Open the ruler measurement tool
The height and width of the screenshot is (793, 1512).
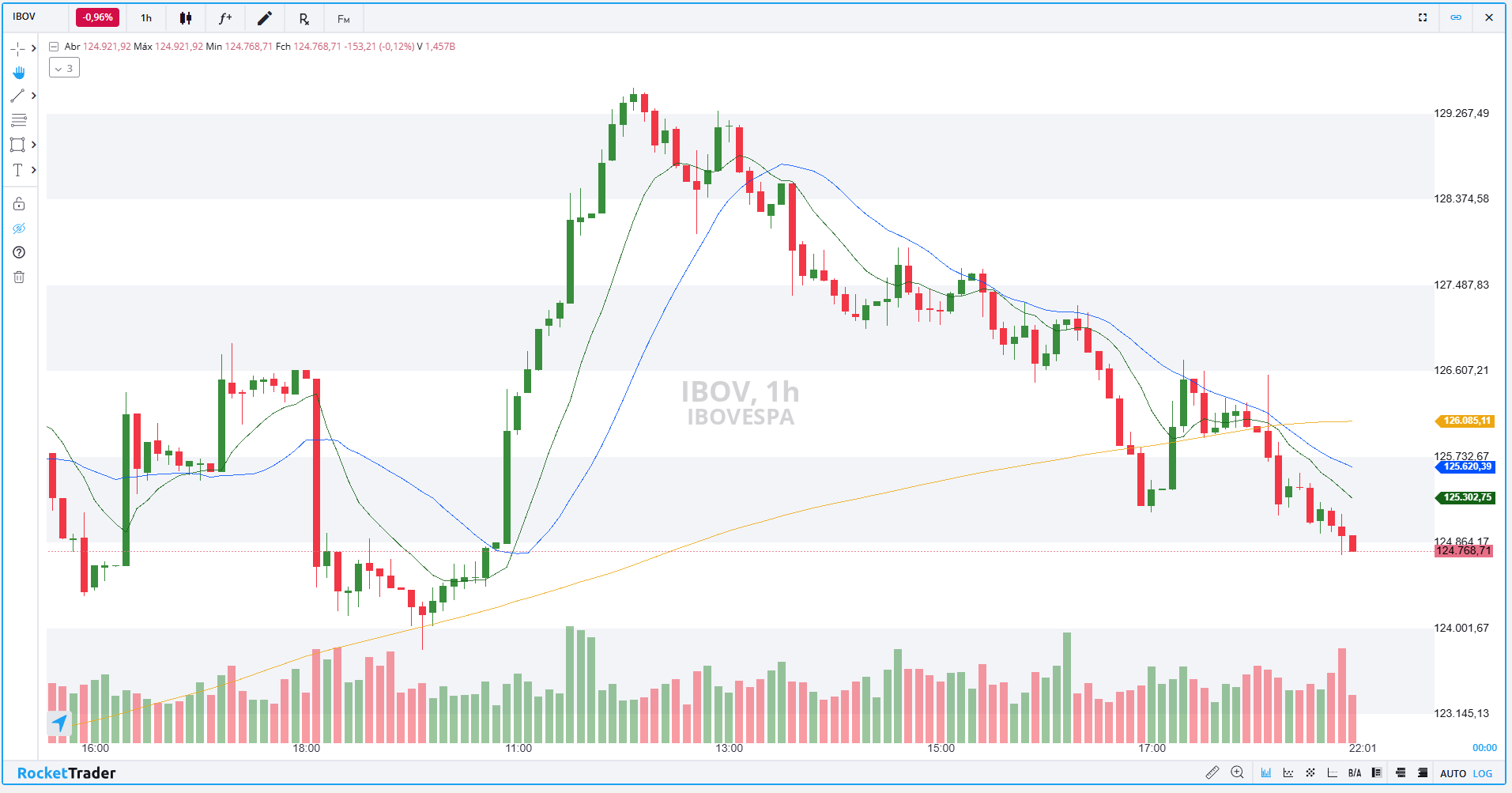[1212, 772]
